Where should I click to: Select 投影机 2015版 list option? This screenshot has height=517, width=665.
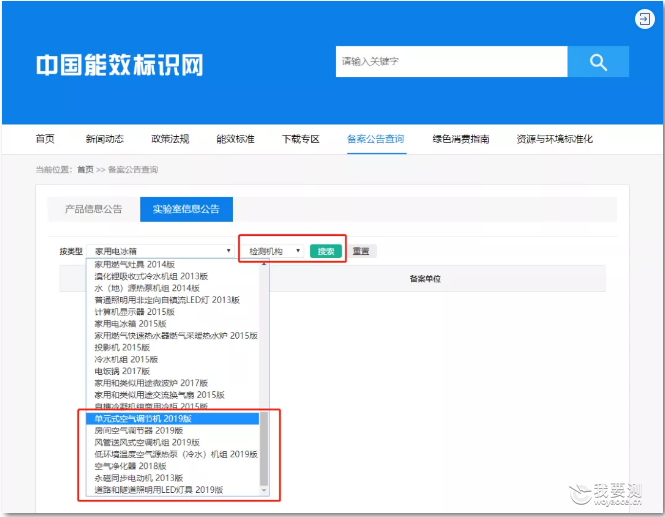pyautogui.click(x=173, y=348)
